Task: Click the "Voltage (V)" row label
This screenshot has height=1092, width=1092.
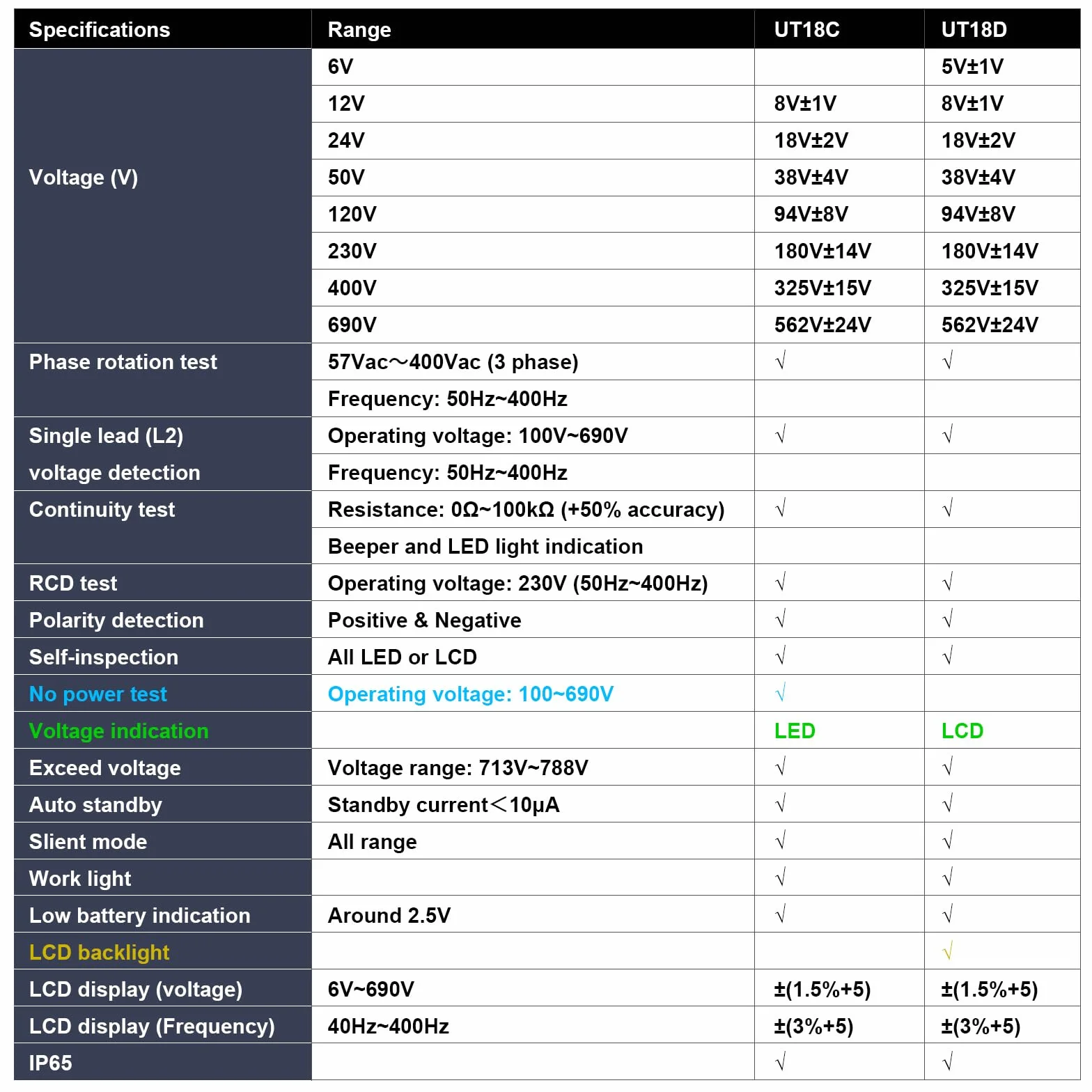Action: click(84, 178)
